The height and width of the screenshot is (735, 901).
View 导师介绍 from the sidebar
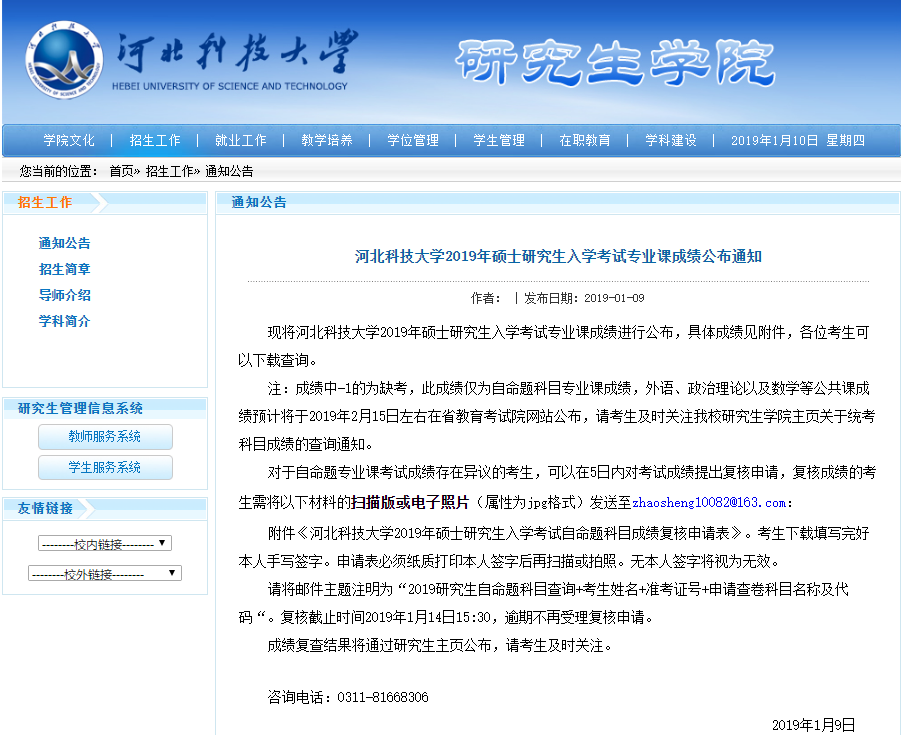65,295
